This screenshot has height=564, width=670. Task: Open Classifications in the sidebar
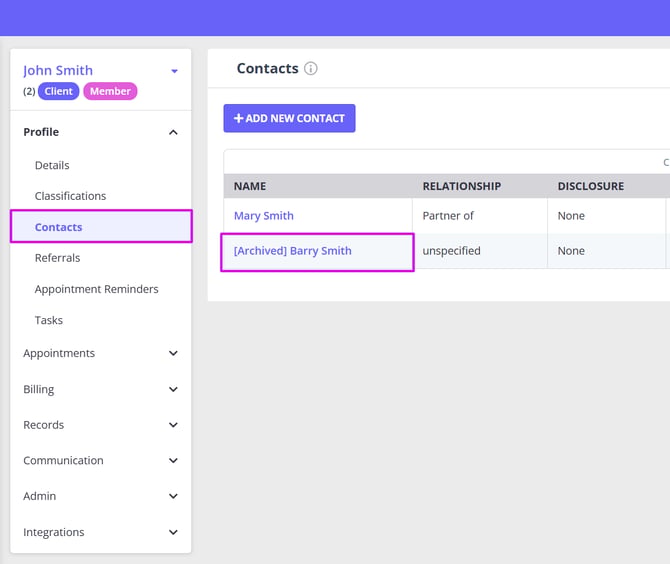70,196
